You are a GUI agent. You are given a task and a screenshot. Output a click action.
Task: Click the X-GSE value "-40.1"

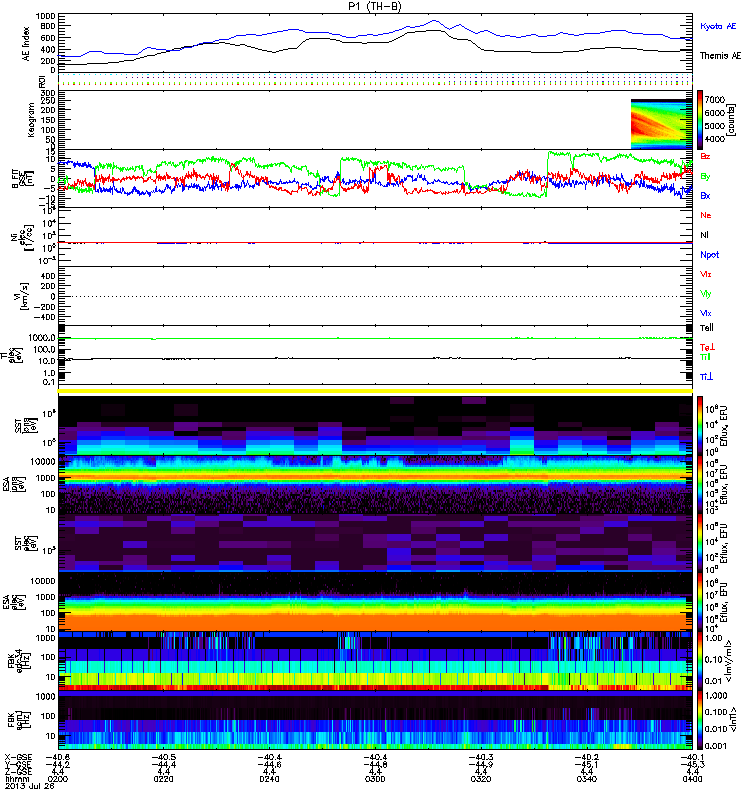click(692, 757)
